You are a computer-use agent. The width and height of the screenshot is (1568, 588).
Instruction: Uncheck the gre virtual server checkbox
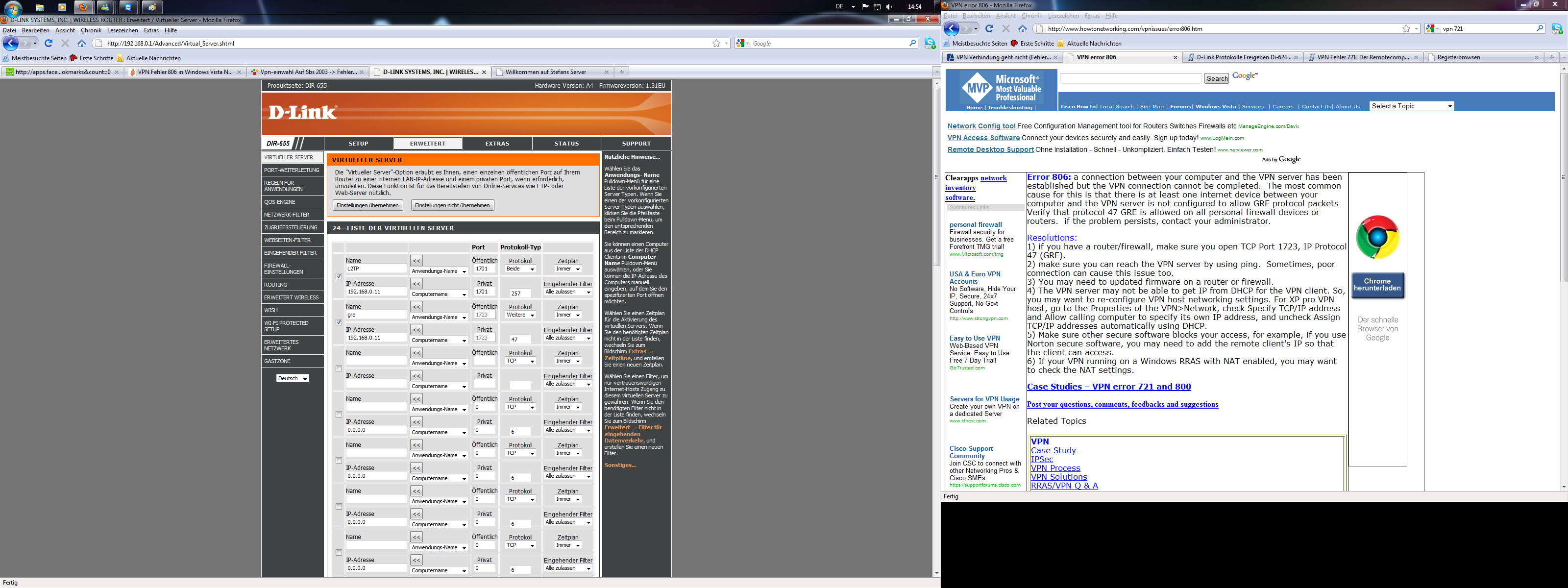339,322
